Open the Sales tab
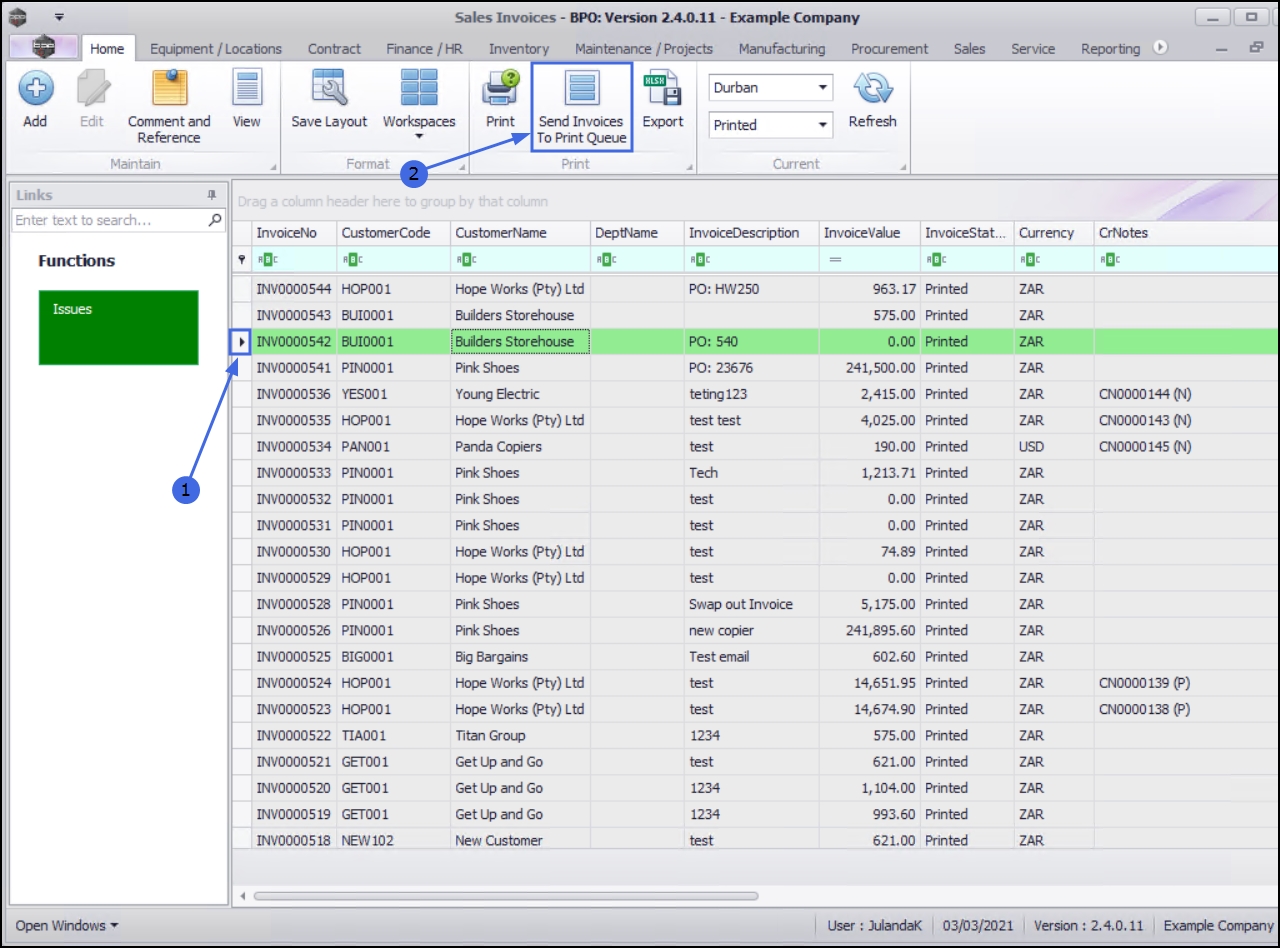The width and height of the screenshot is (1280, 948). (969, 48)
